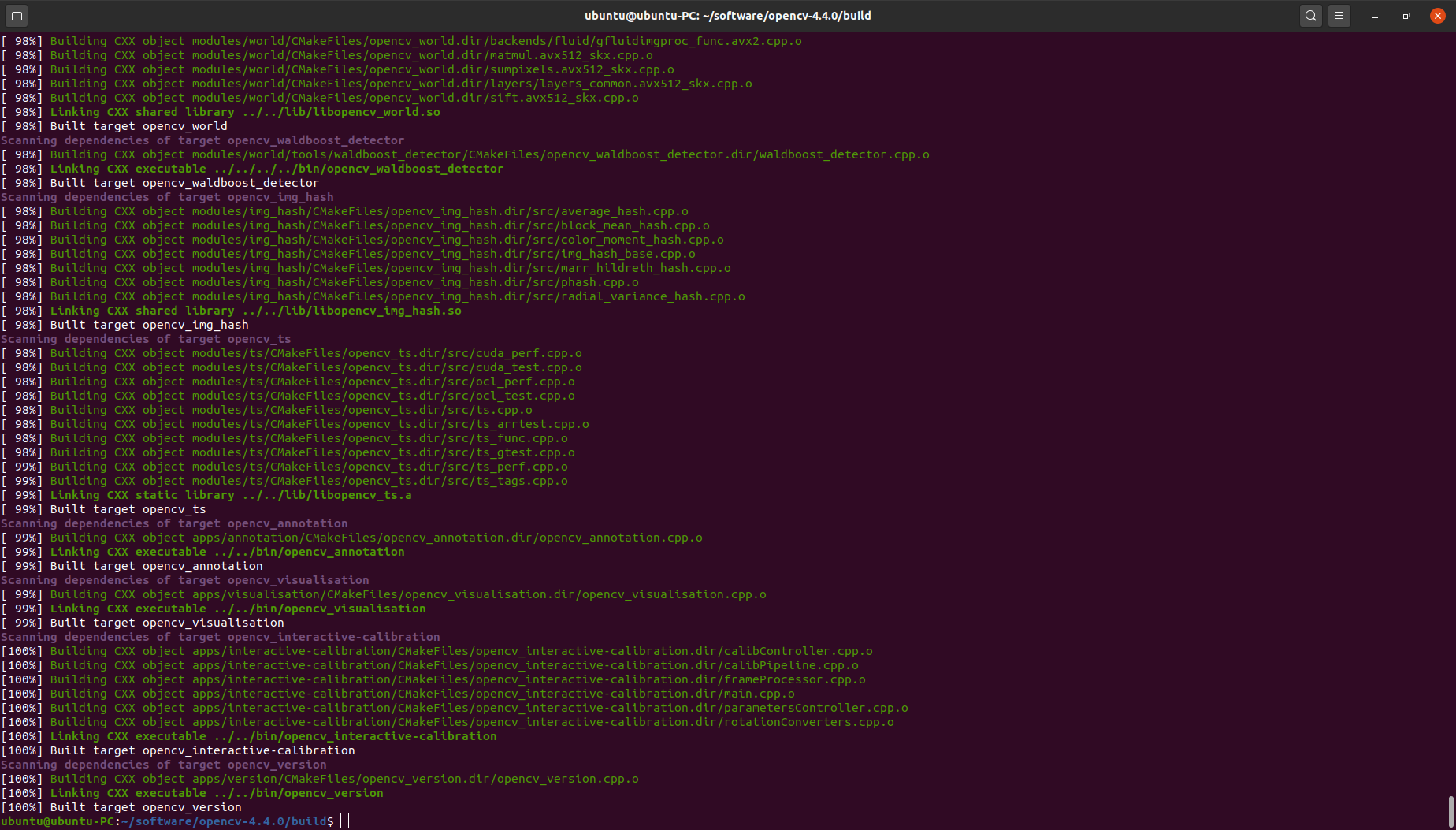The width and height of the screenshot is (1456, 830).
Task: Restore down the terminal window
Action: 1406,16
